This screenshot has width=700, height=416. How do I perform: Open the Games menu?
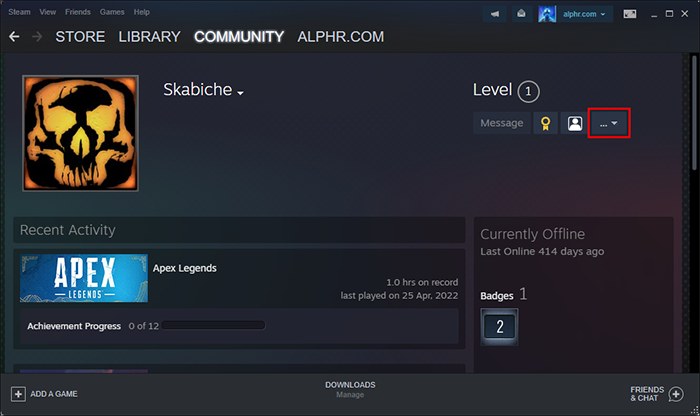112,12
